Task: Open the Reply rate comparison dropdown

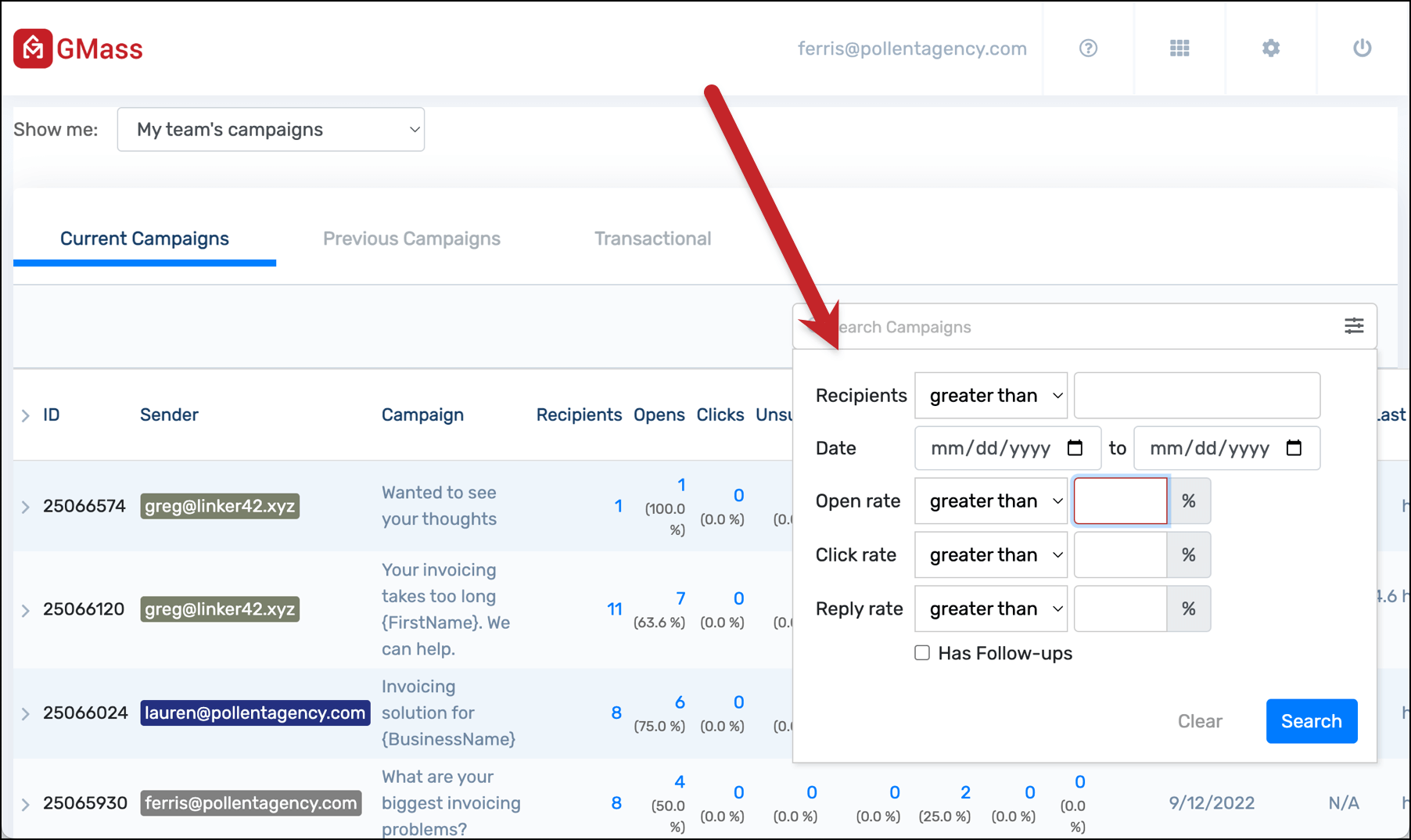Action: coord(991,609)
